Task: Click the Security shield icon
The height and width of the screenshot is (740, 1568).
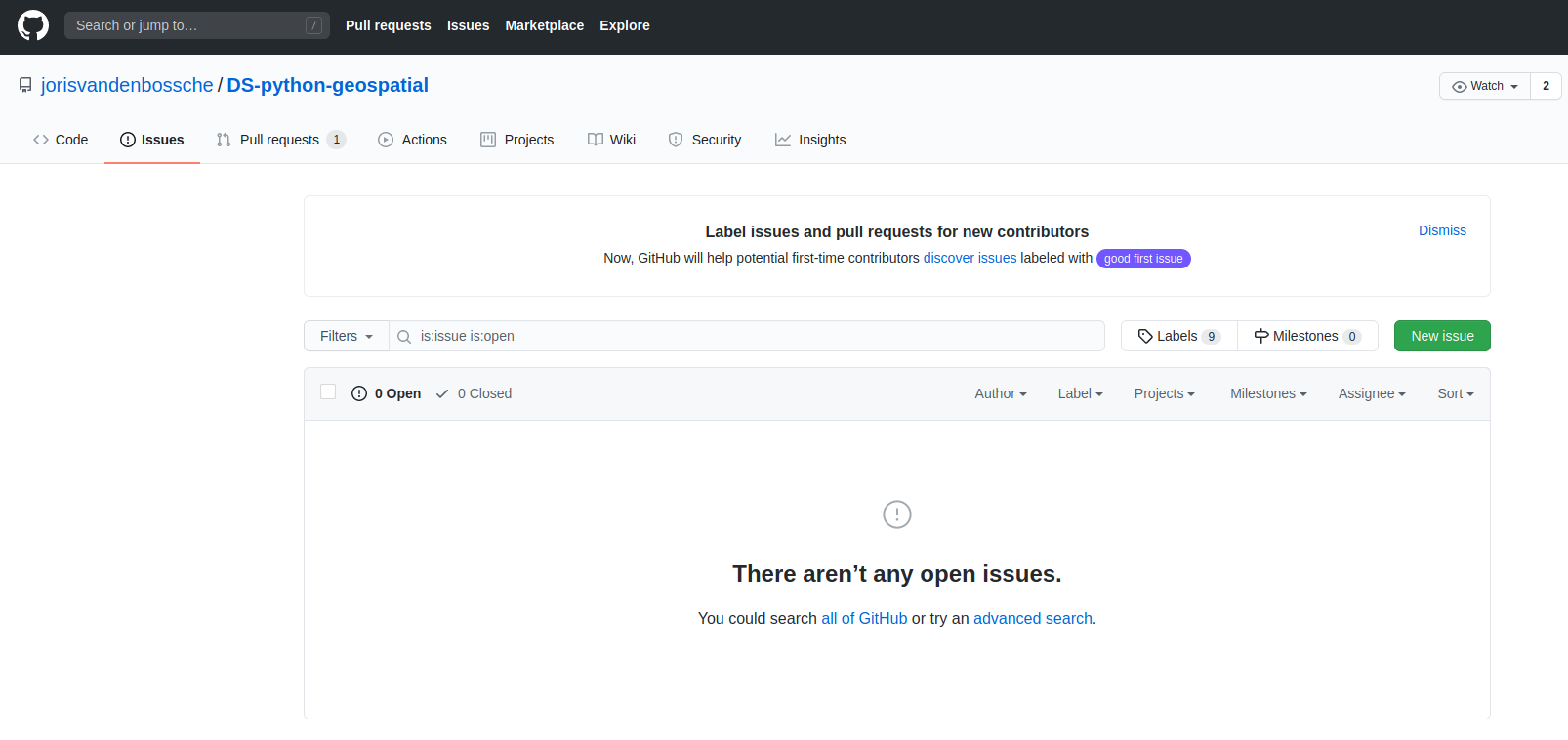Action: coord(676,140)
